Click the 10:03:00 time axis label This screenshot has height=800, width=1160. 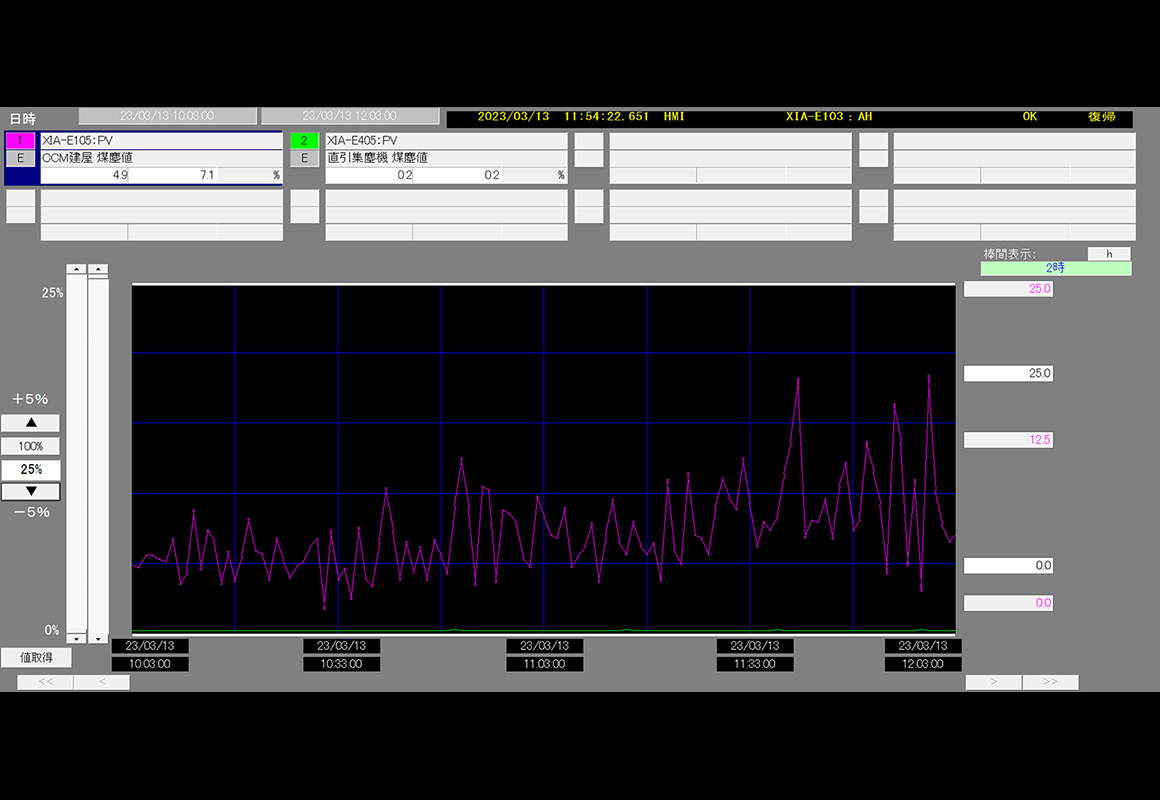point(149,664)
